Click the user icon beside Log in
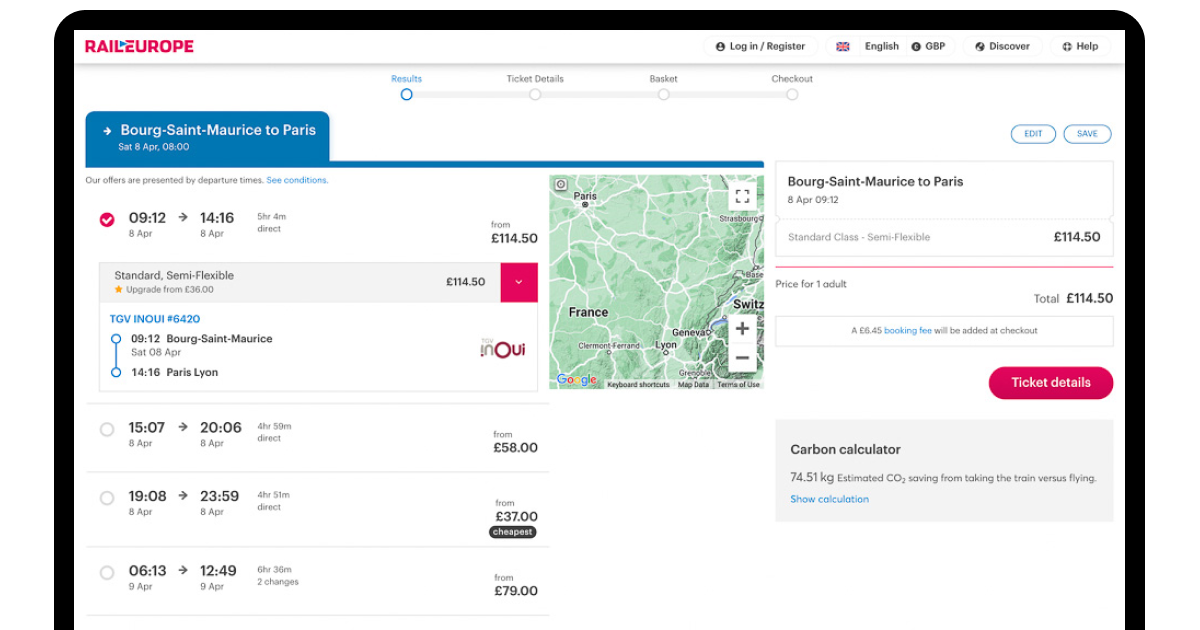The width and height of the screenshot is (1200, 630). click(720, 46)
